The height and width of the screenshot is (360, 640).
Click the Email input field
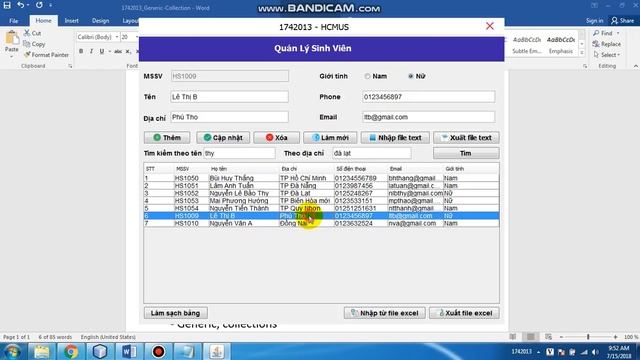pyautogui.click(x=429, y=117)
